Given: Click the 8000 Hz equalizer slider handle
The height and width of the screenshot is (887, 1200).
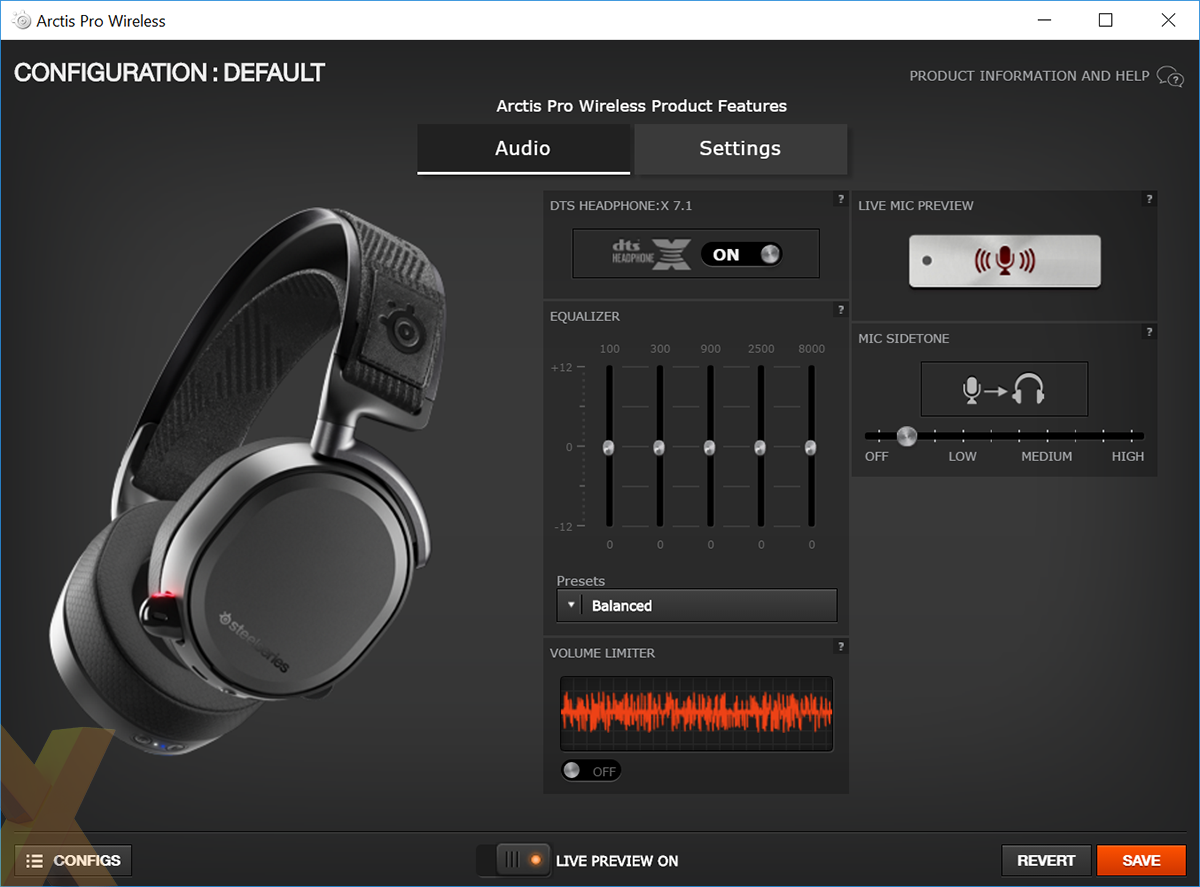Looking at the screenshot, I should click(x=811, y=447).
